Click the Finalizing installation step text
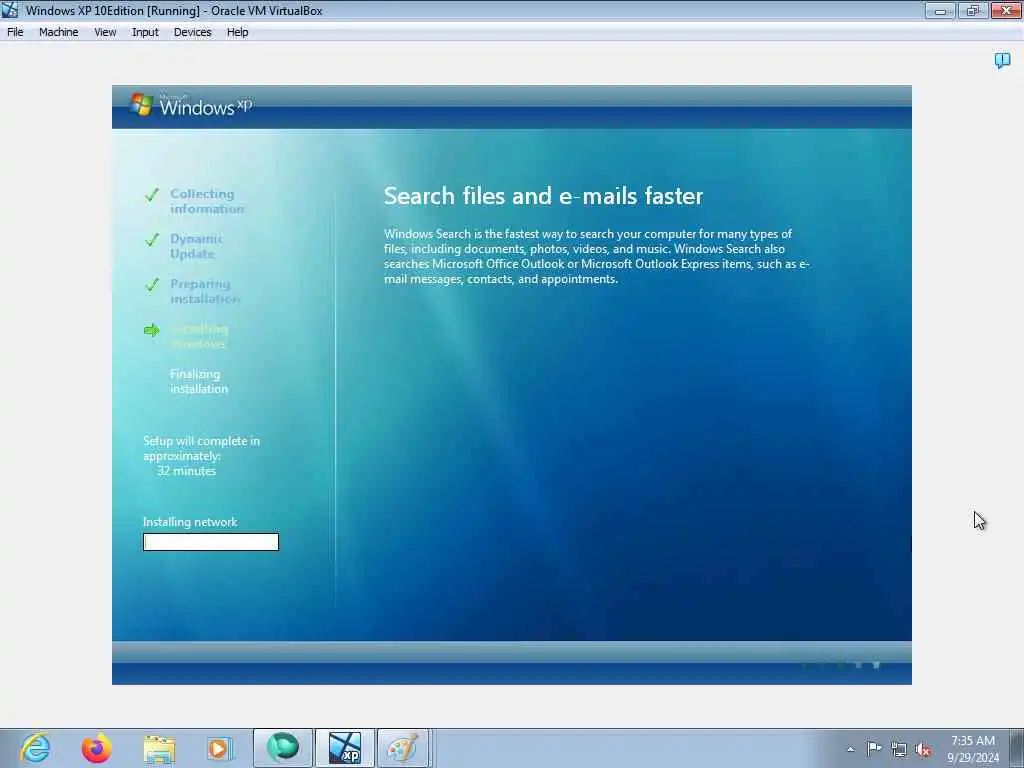Viewport: 1024px width, 768px height. pyautogui.click(x=199, y=381)
